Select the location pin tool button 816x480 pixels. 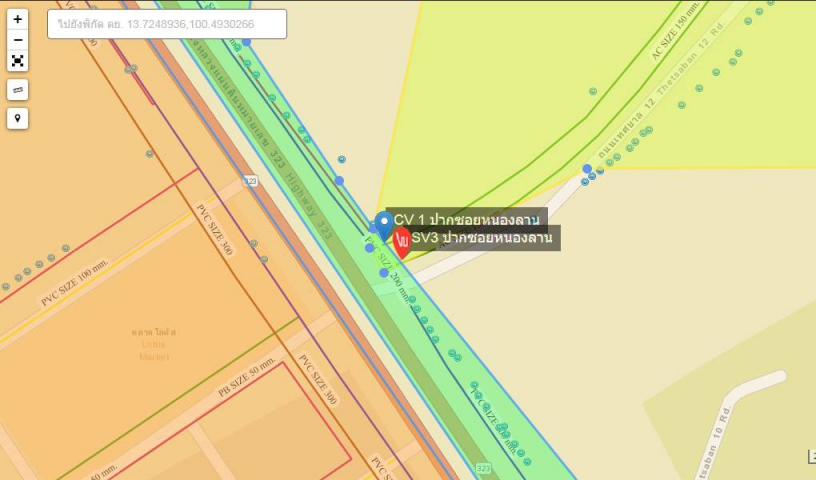tap(18, 119)
